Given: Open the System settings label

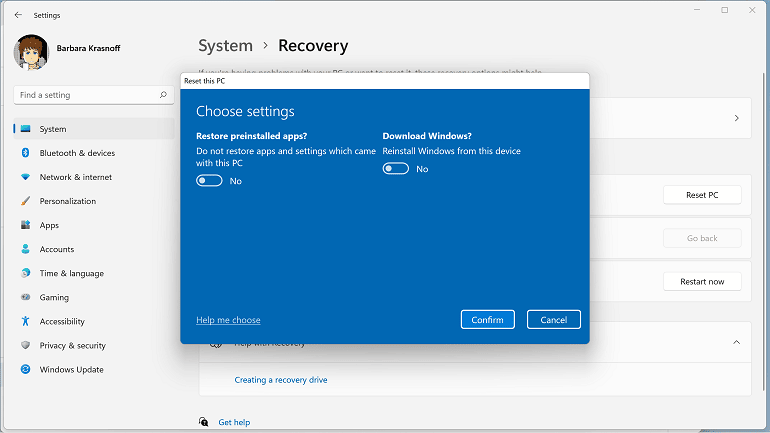Looking at the screenshot, I should click(53, 129).
